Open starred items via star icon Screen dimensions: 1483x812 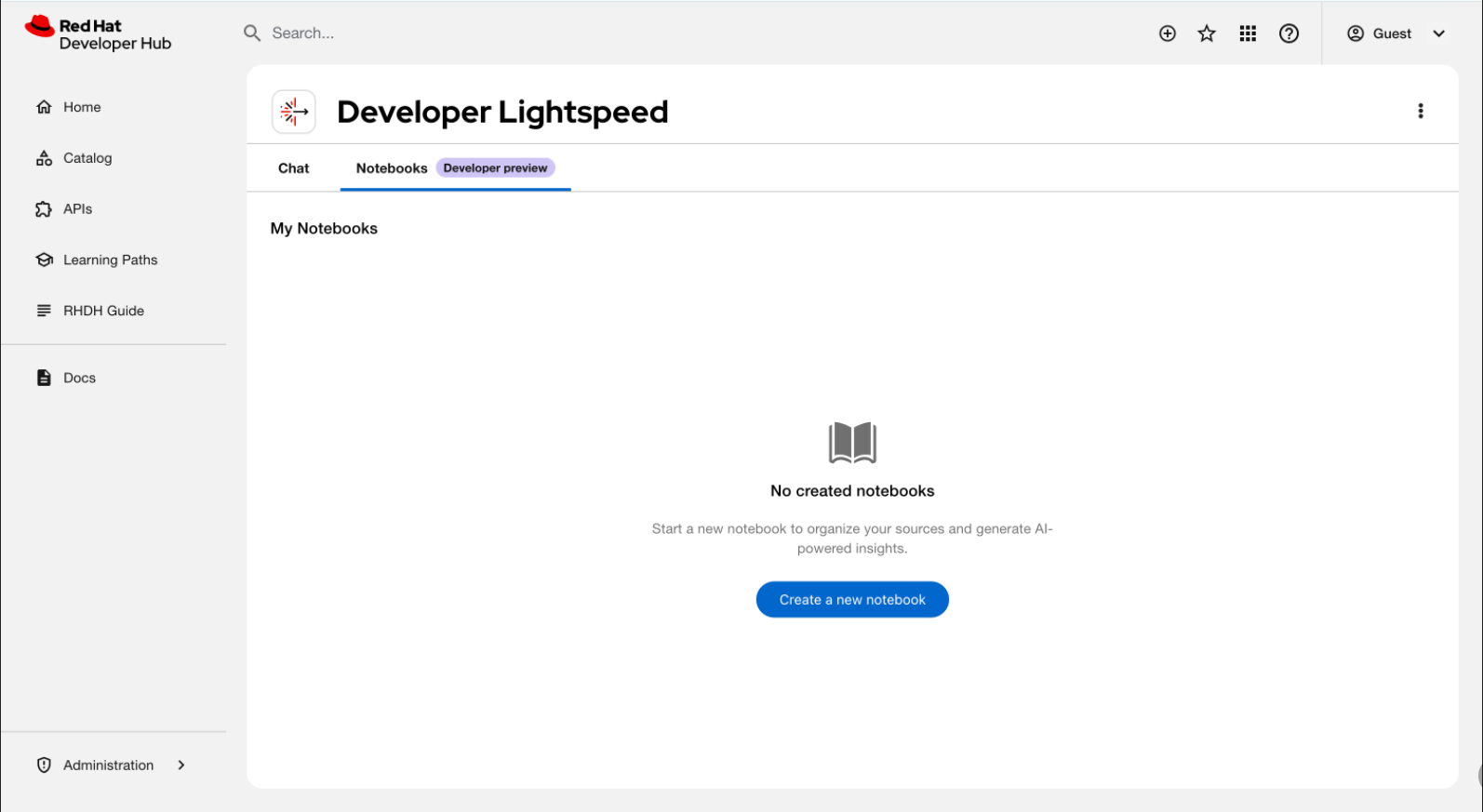pos(1207,33)
